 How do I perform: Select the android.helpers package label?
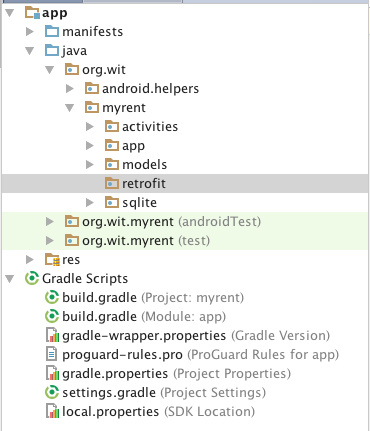coord(151,89)
